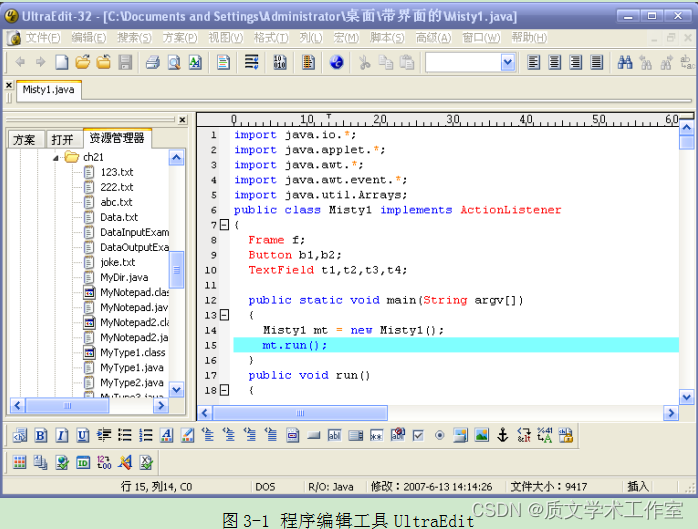Click the Bold B icon
Screen dimensions: 698x529
pos(41,435)
